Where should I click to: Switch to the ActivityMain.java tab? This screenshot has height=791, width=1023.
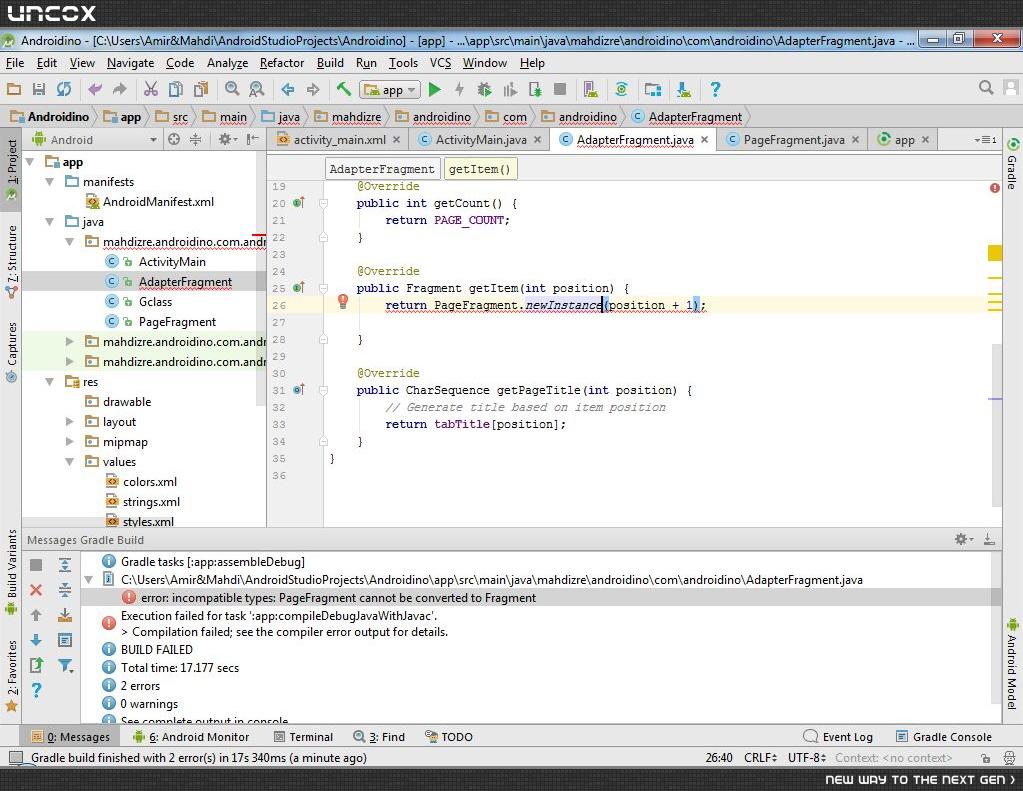[x=480, y=140]
